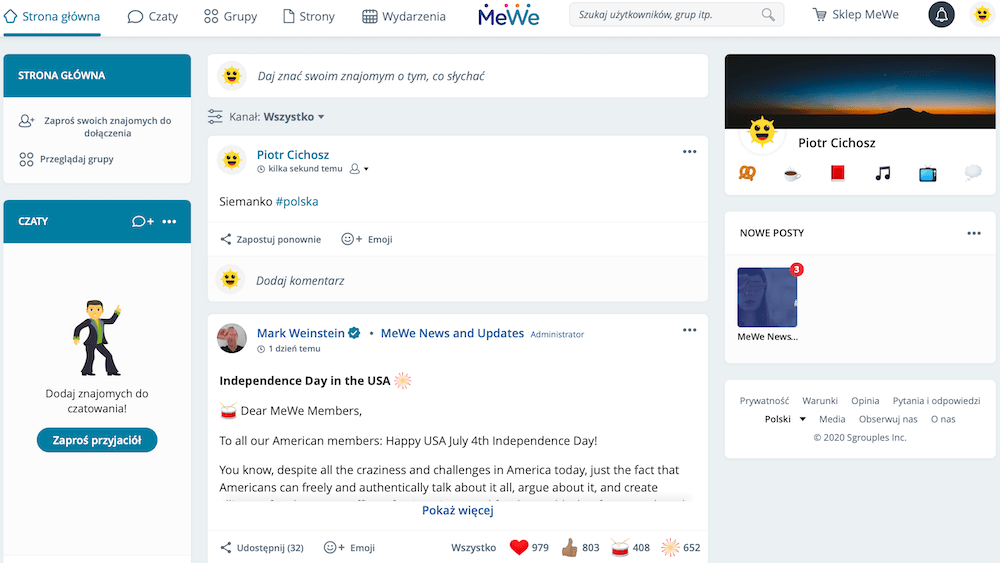Click the music note icon on profile card
The height and width of the screenshot is (563, 1000).
pyautogui.click(x=883, y=173)
